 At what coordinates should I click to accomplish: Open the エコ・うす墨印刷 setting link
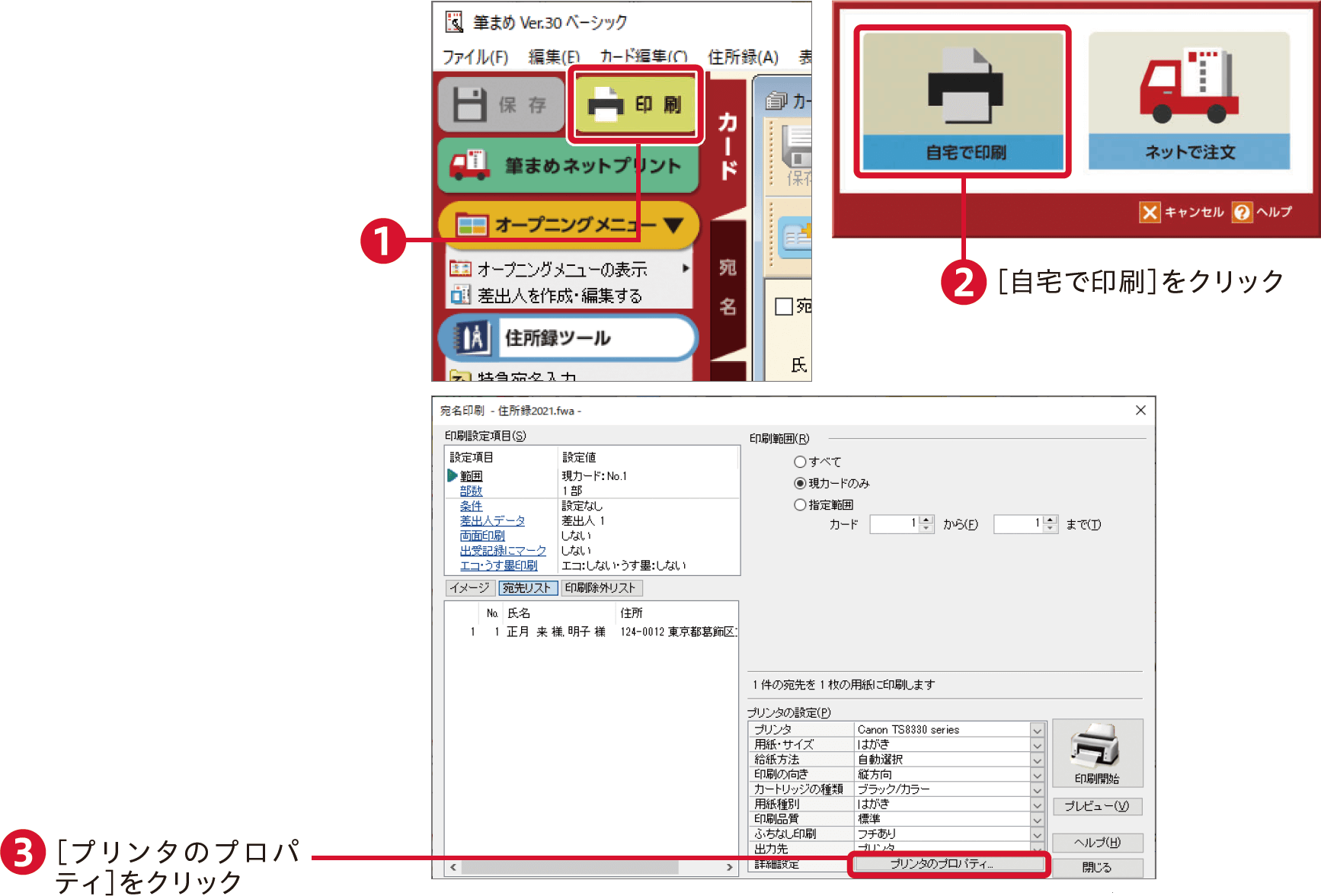(498, 565)
